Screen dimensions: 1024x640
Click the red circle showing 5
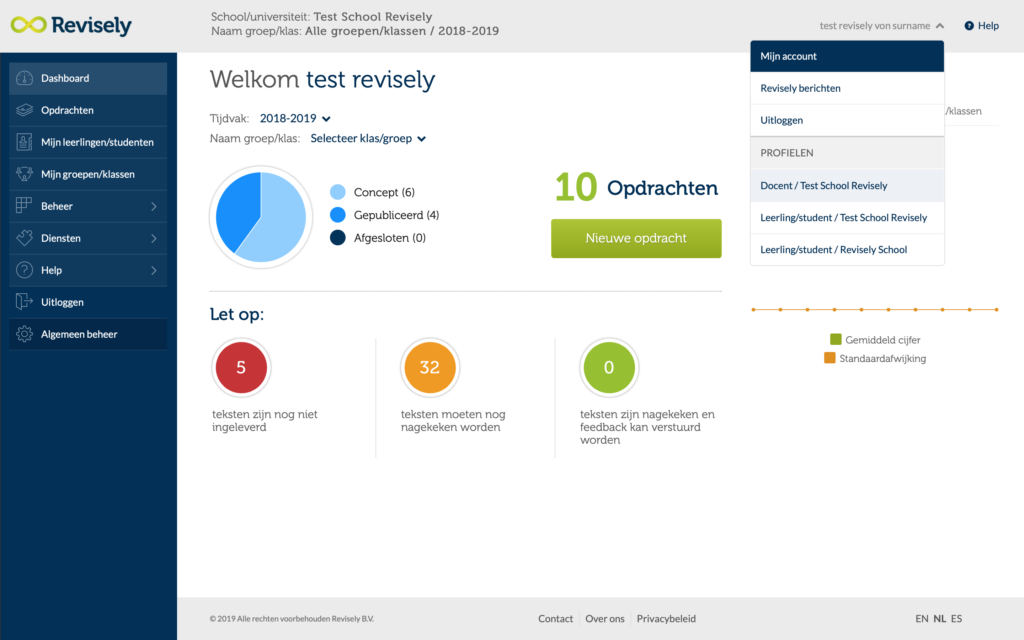pyautogui.click(x=241, y=368)
